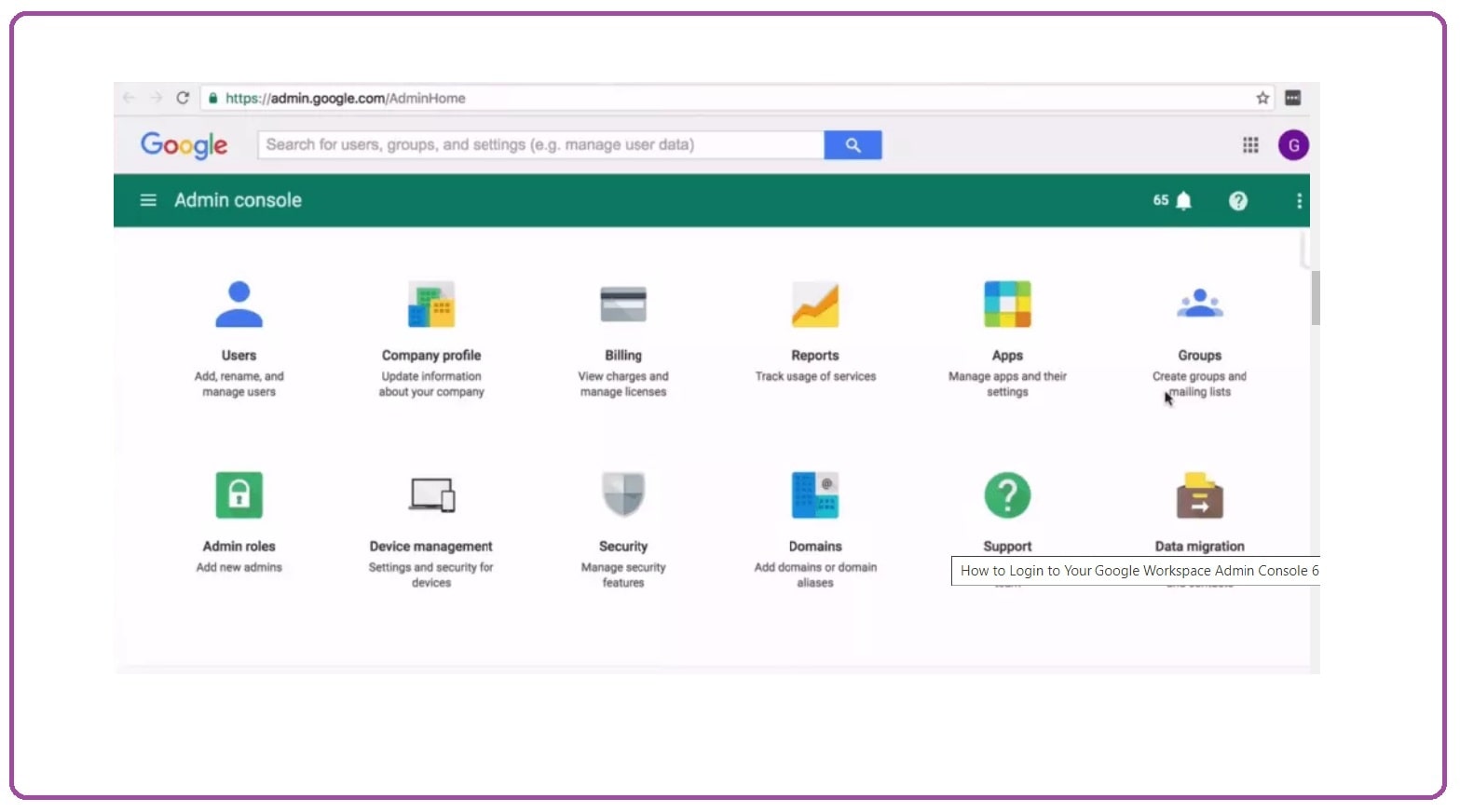Click the Groups label
This screenshot has height=812, width=1460.
[1199, 356]
